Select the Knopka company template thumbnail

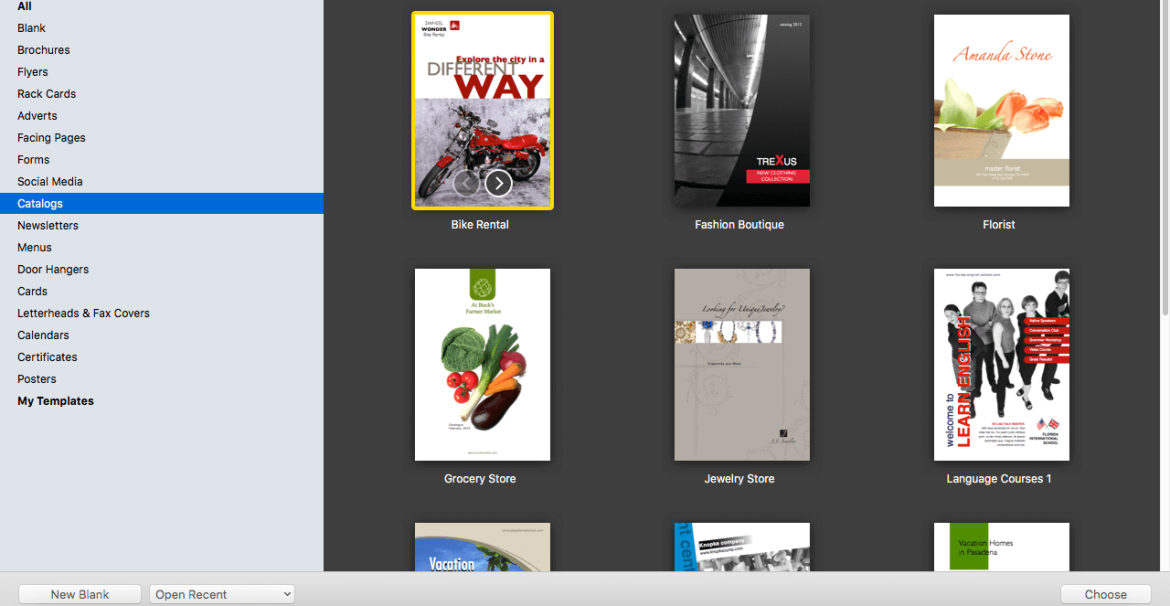(742, 547)
